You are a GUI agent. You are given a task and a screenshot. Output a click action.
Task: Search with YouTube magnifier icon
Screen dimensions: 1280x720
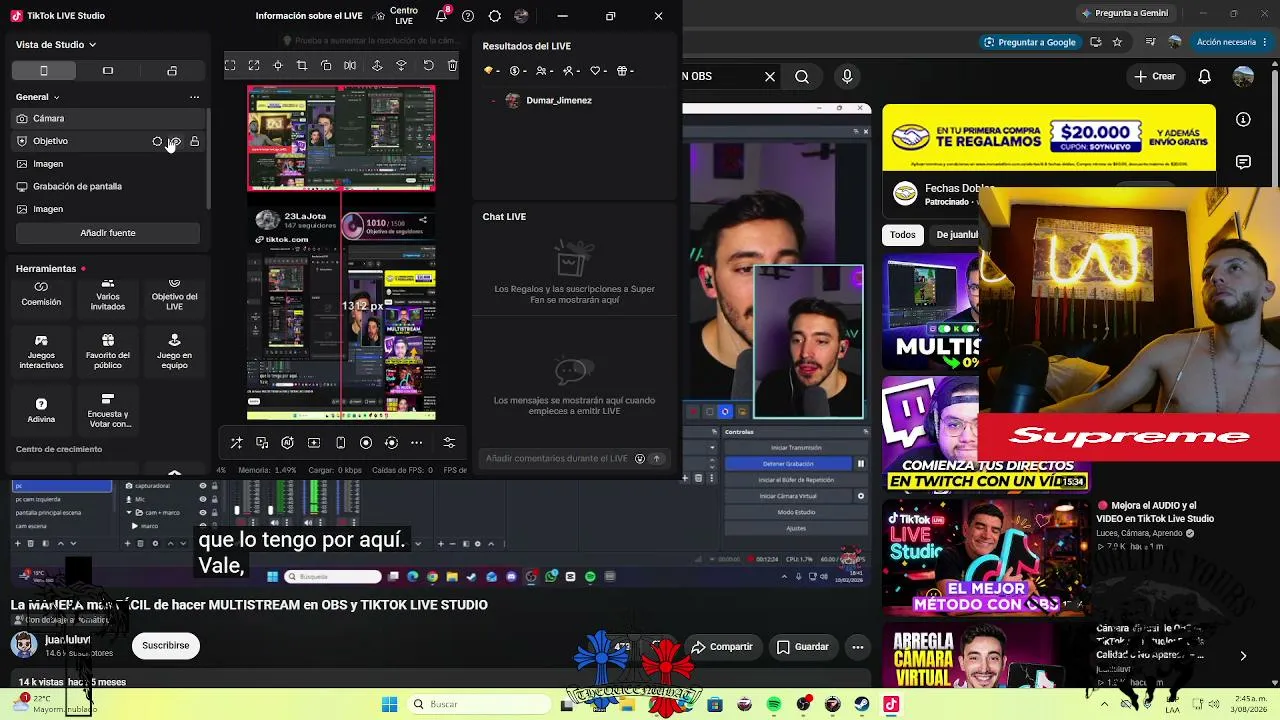pyautogui.click(x=802, y=77)
